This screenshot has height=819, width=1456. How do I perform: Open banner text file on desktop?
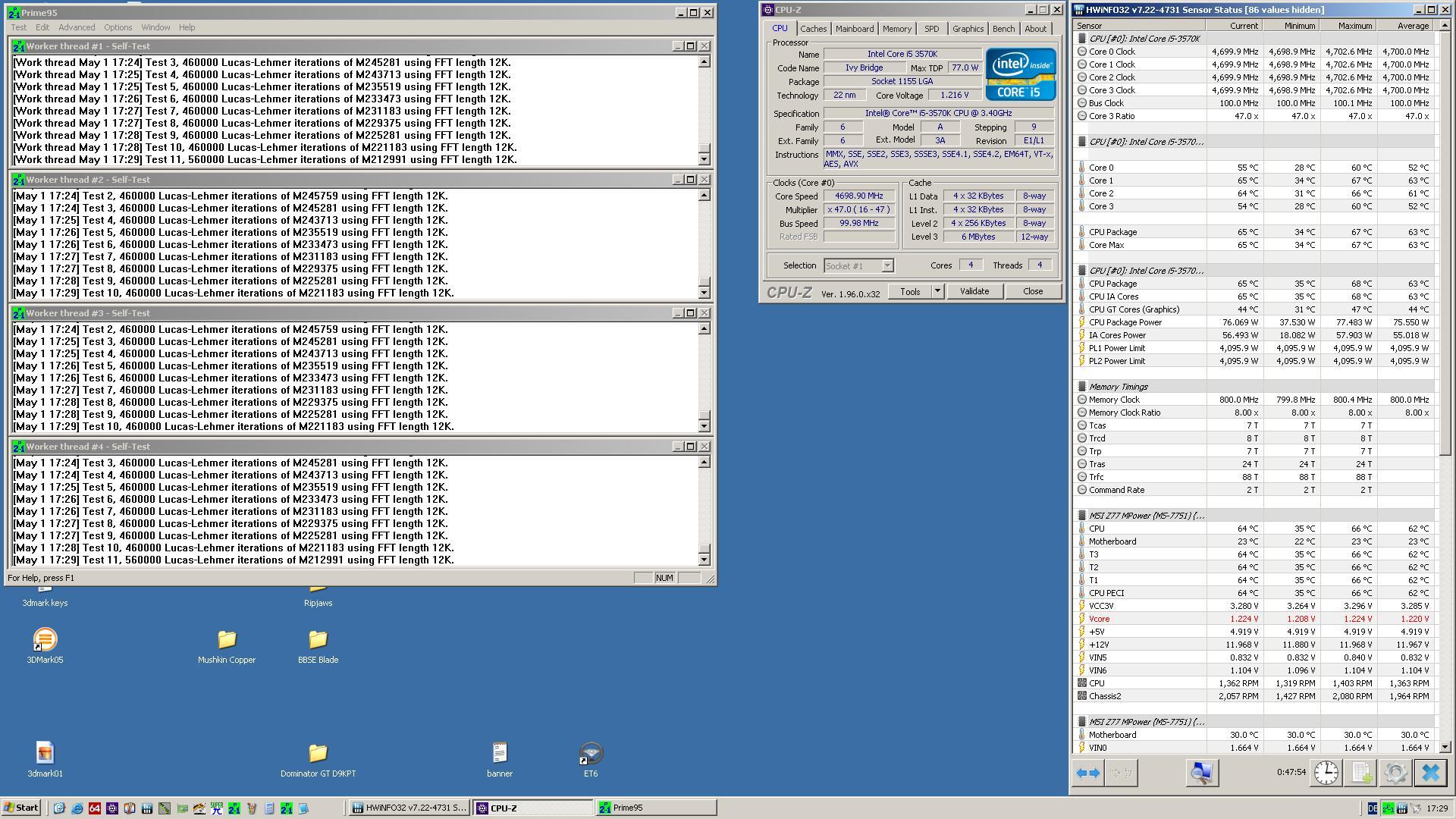pos(499,760)
